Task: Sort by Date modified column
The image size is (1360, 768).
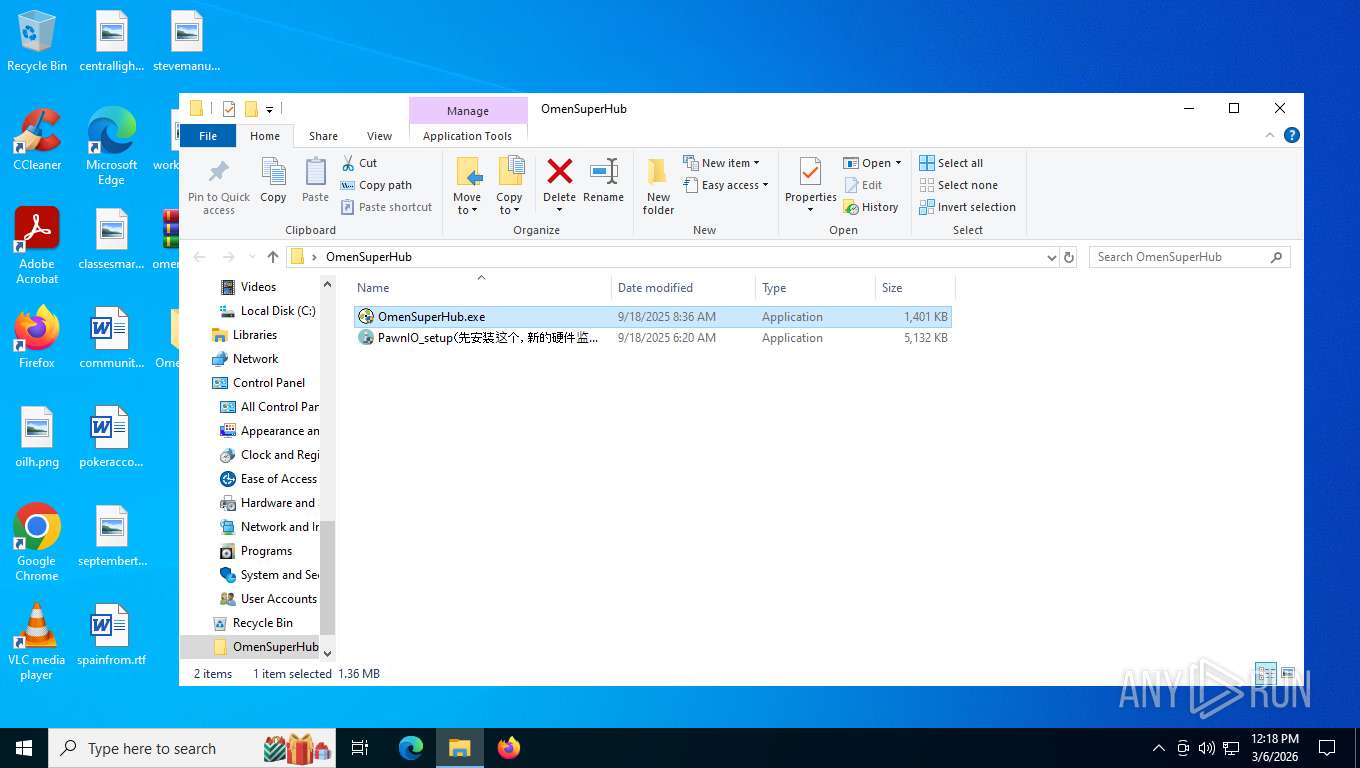Action: point(683,288)
